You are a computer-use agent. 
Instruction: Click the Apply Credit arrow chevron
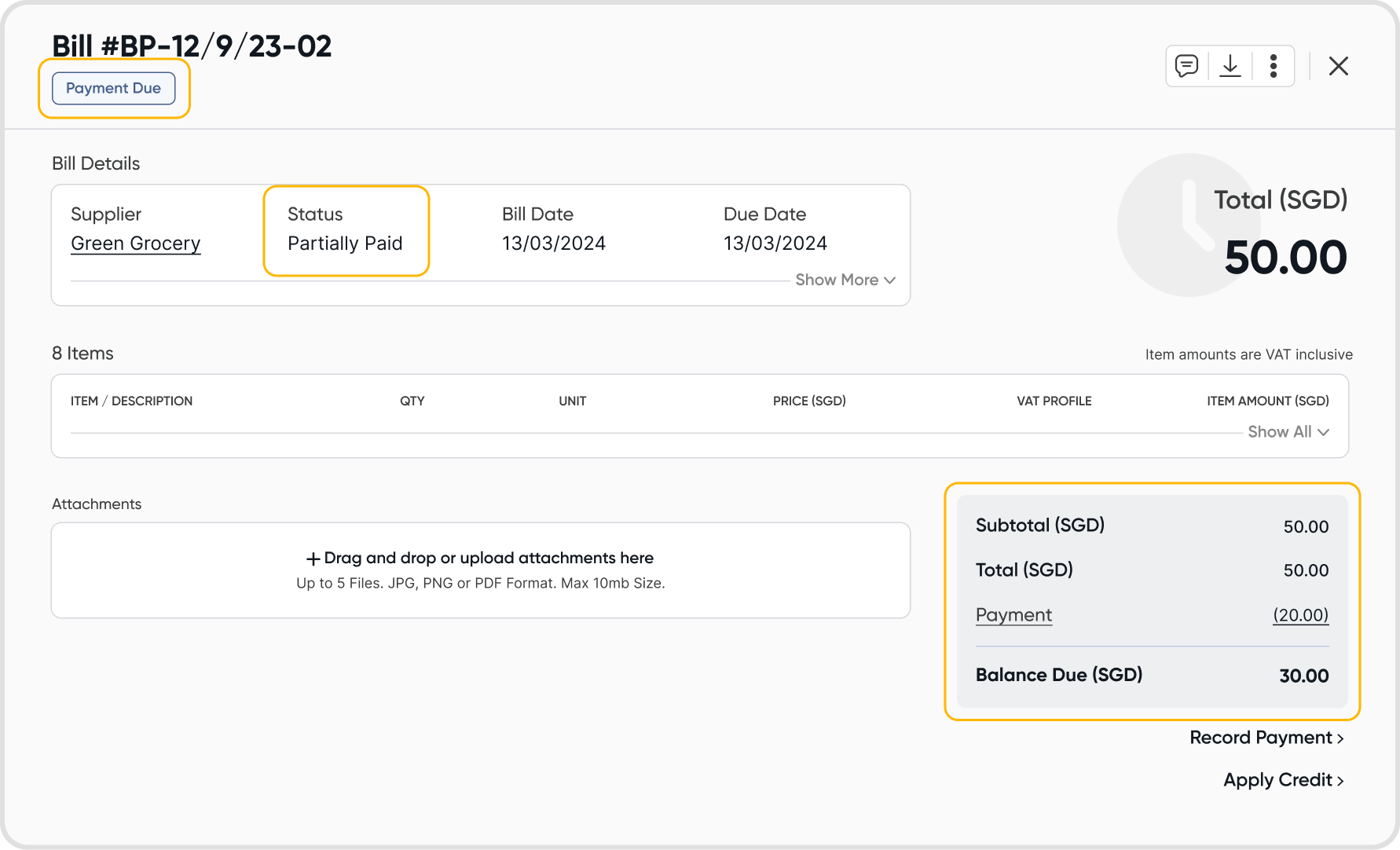(1340, 781)
